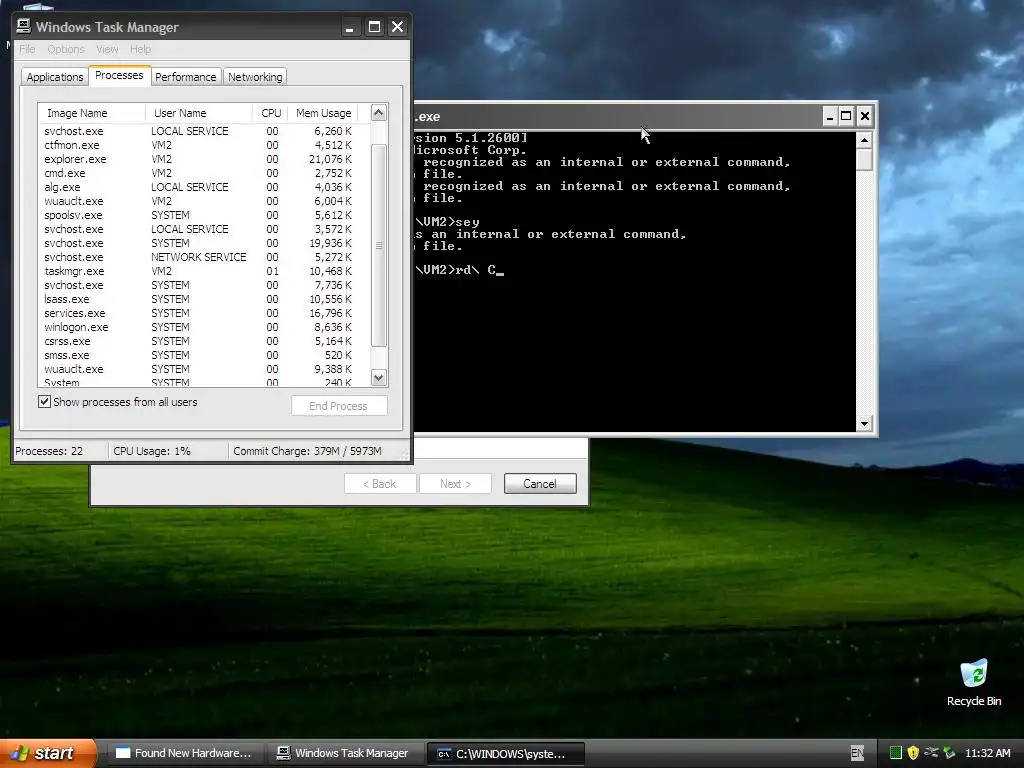Screen dimensions: 1024x768
Task: Sort processes by Mem Usage column
Action: [x=323, y=113]
